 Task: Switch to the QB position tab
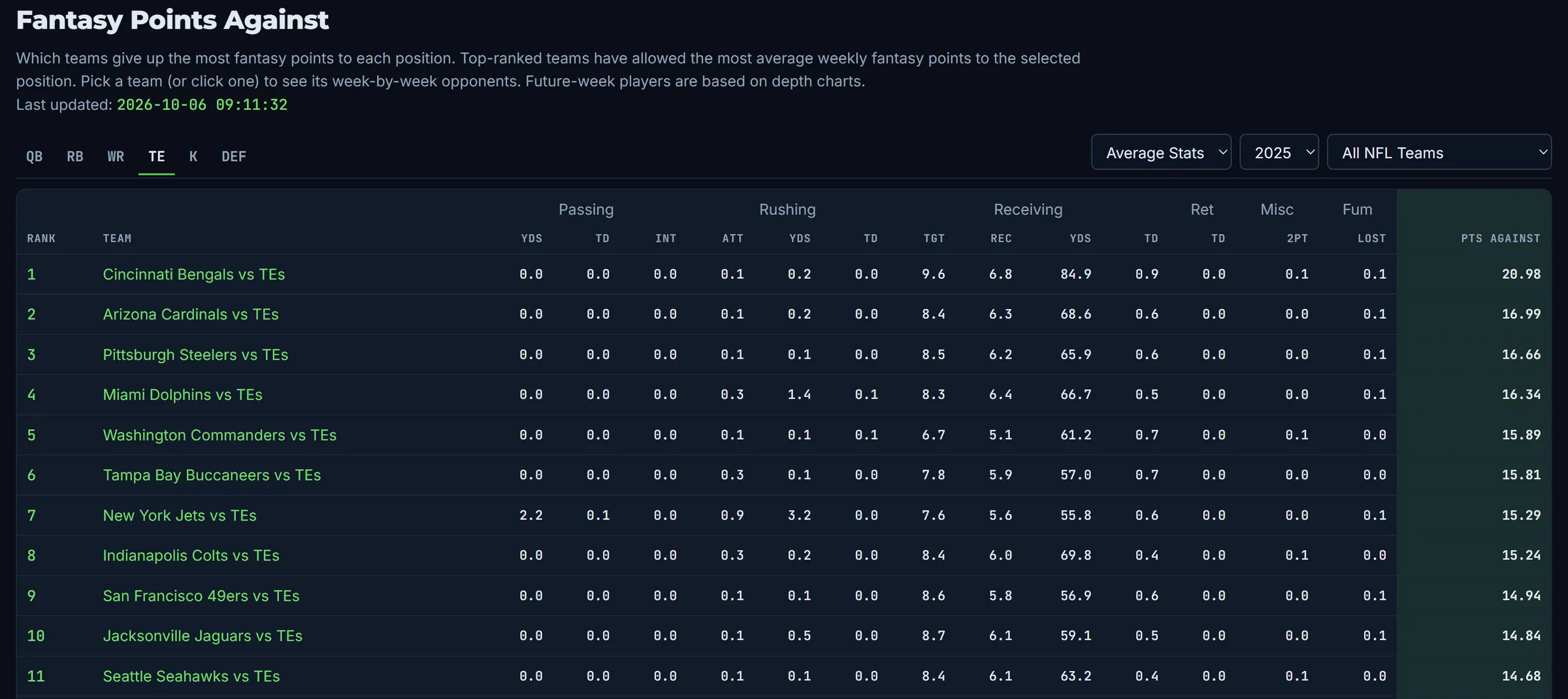tap(34, 156)
